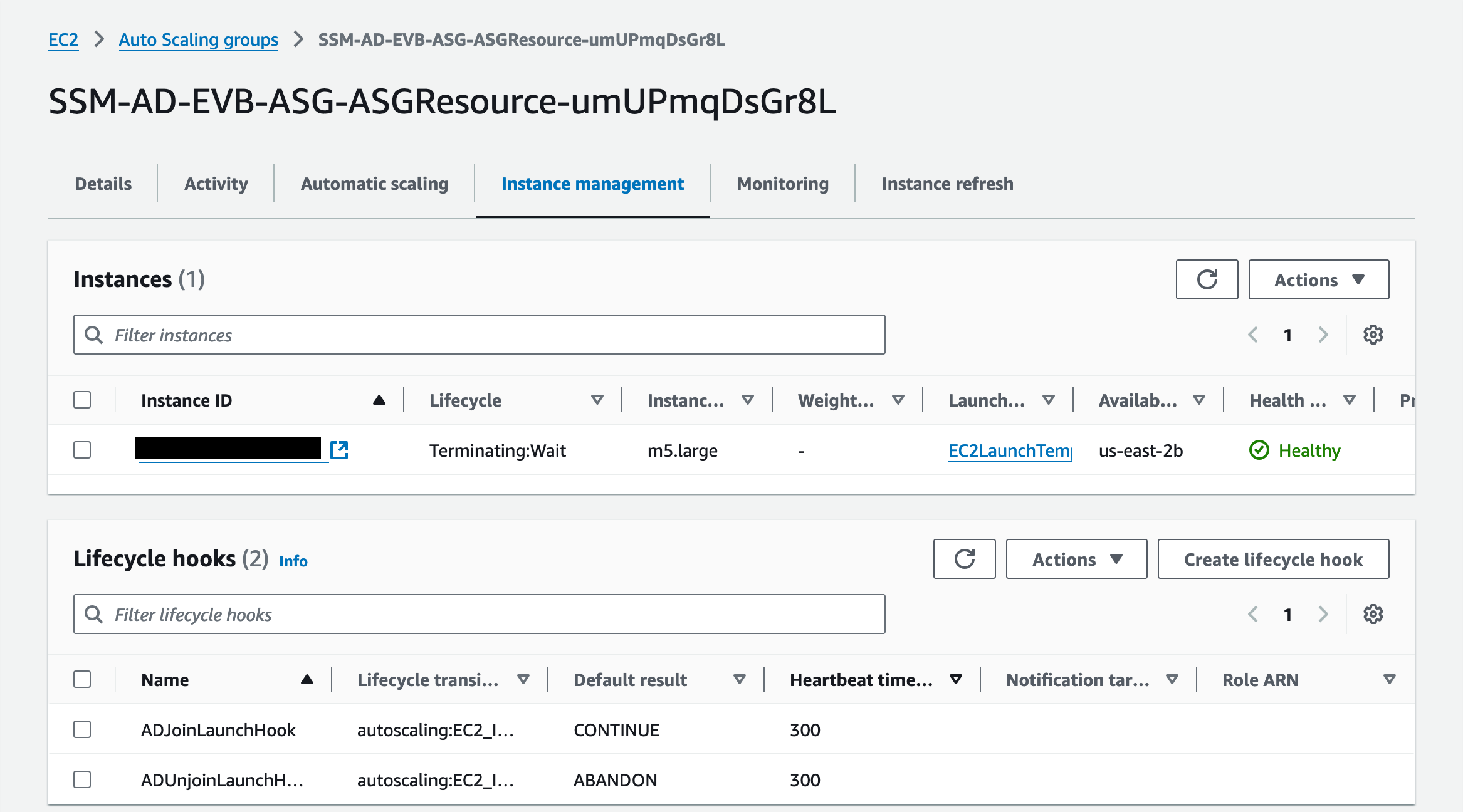
Task: Open Instances table preferences gear
Action: click(1373, 335)
